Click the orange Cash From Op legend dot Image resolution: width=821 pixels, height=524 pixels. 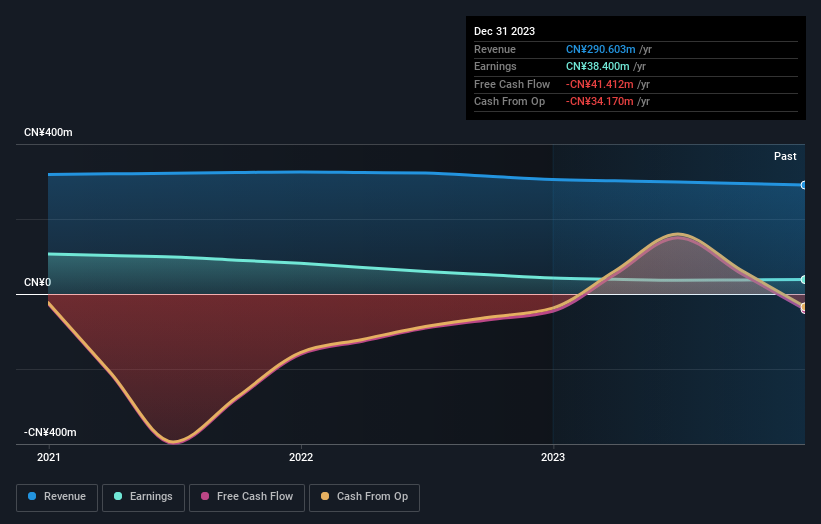(x=325, y=496)
